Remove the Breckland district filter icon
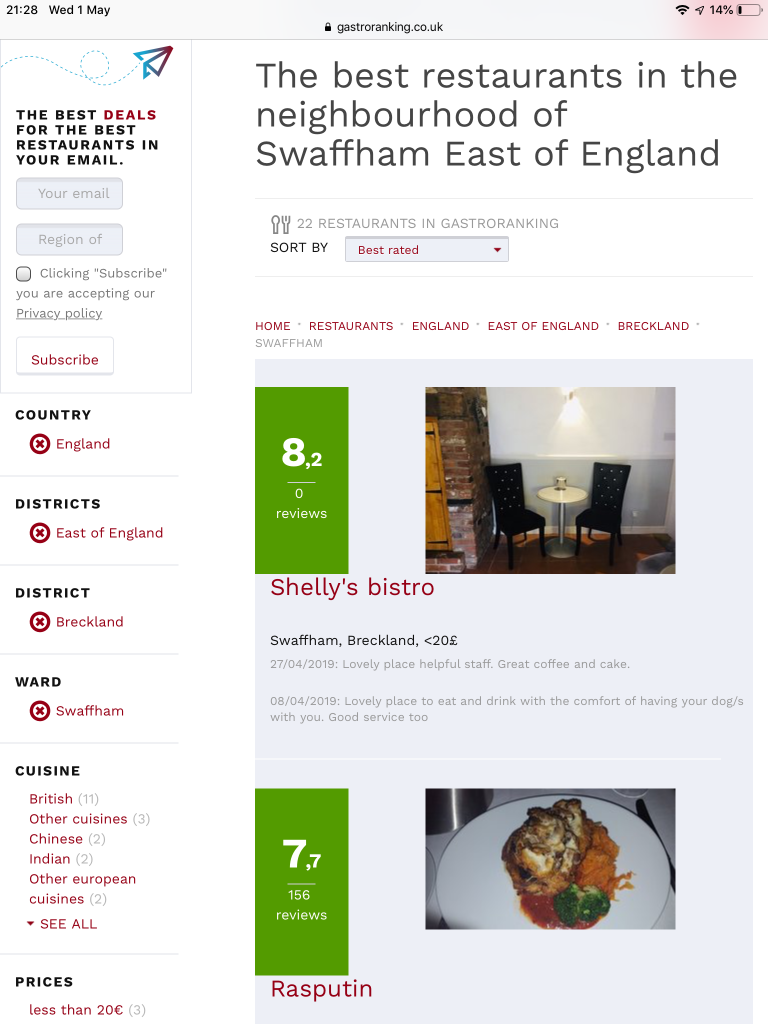 tap(40, 622)
